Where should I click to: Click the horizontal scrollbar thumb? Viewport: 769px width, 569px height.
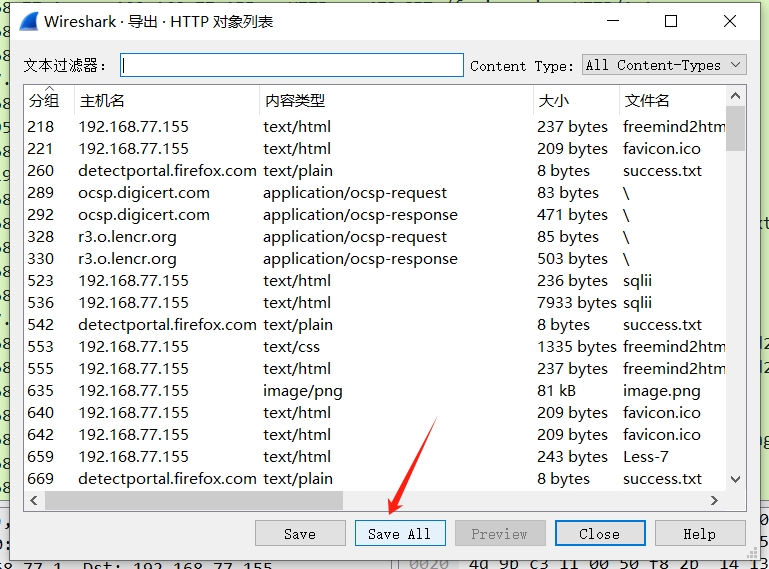tap(194, 500)
